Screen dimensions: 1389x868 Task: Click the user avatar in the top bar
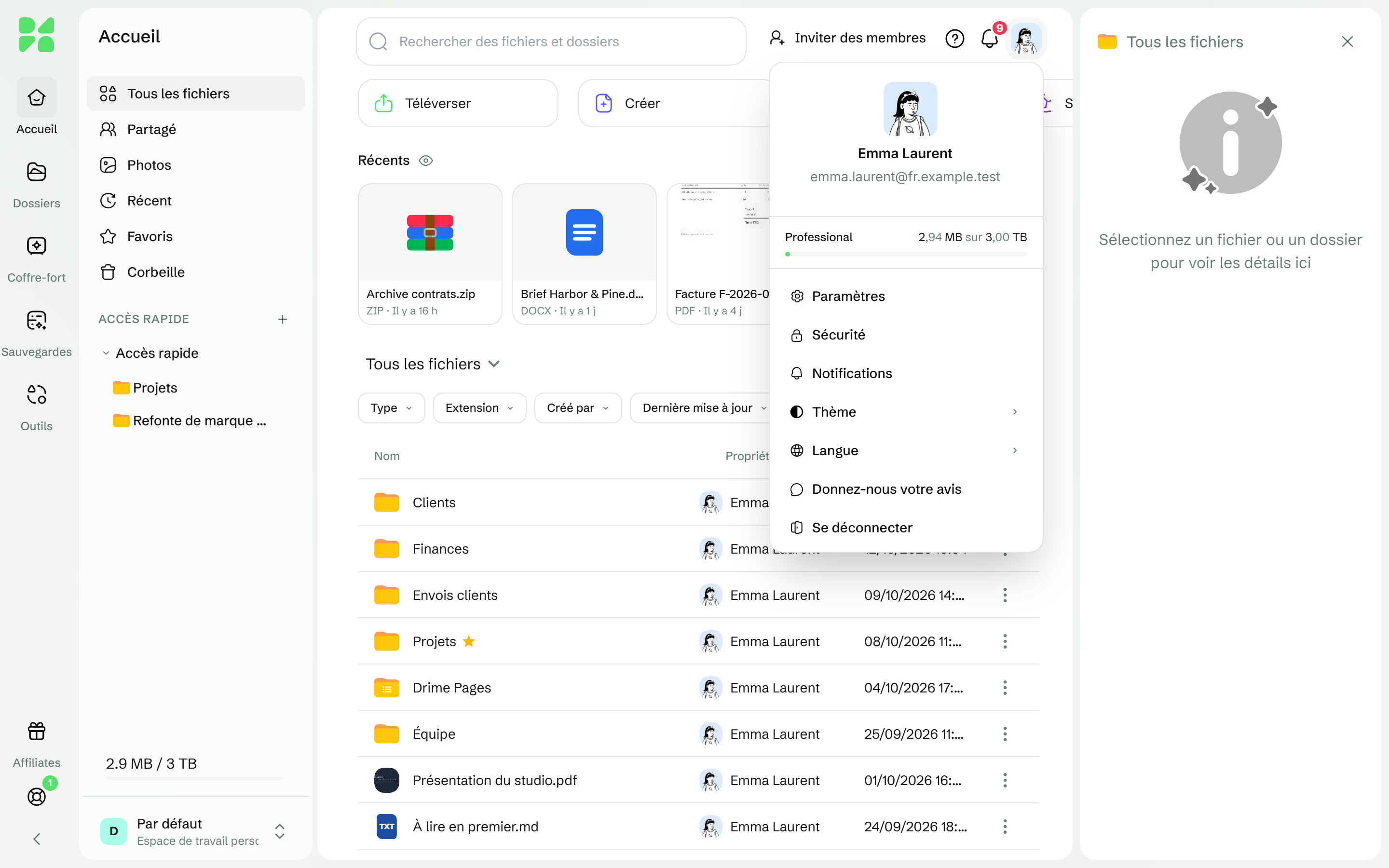pyautogui.click(x=1026, y=39)
